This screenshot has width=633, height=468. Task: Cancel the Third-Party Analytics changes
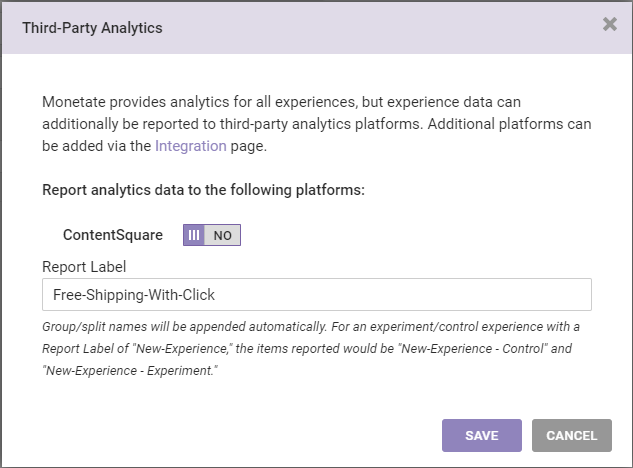click(x=572, y=435)
